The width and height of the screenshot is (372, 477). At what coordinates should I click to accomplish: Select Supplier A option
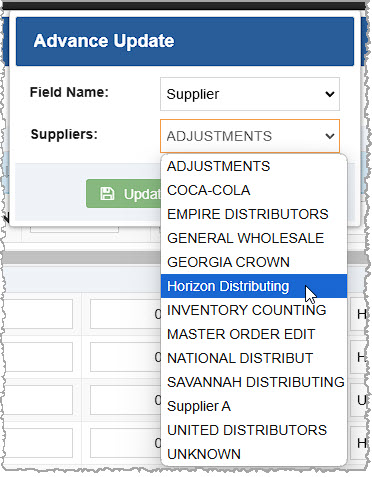[254, 406]
